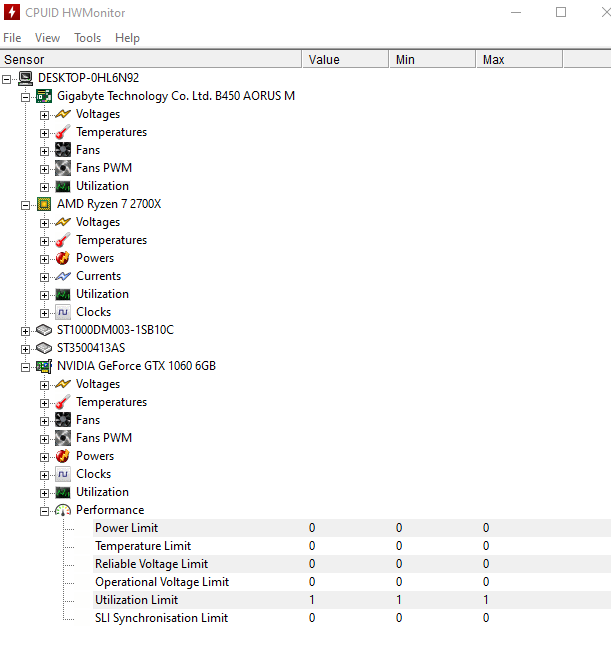The width and height of the screenshot is (611, 658).
Task: Click the GTX 1060 Fans PWM icon
Action: tap(63, 438)
